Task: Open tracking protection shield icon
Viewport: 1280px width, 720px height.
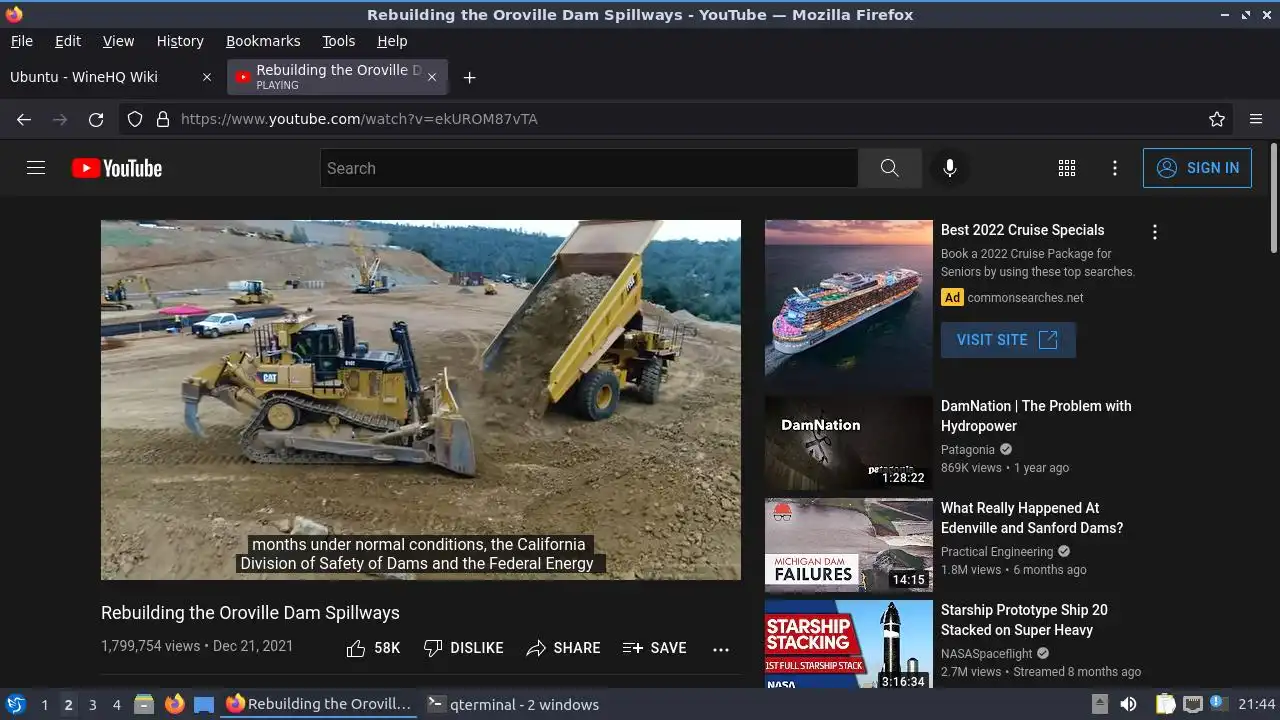Action: [135, 119]
